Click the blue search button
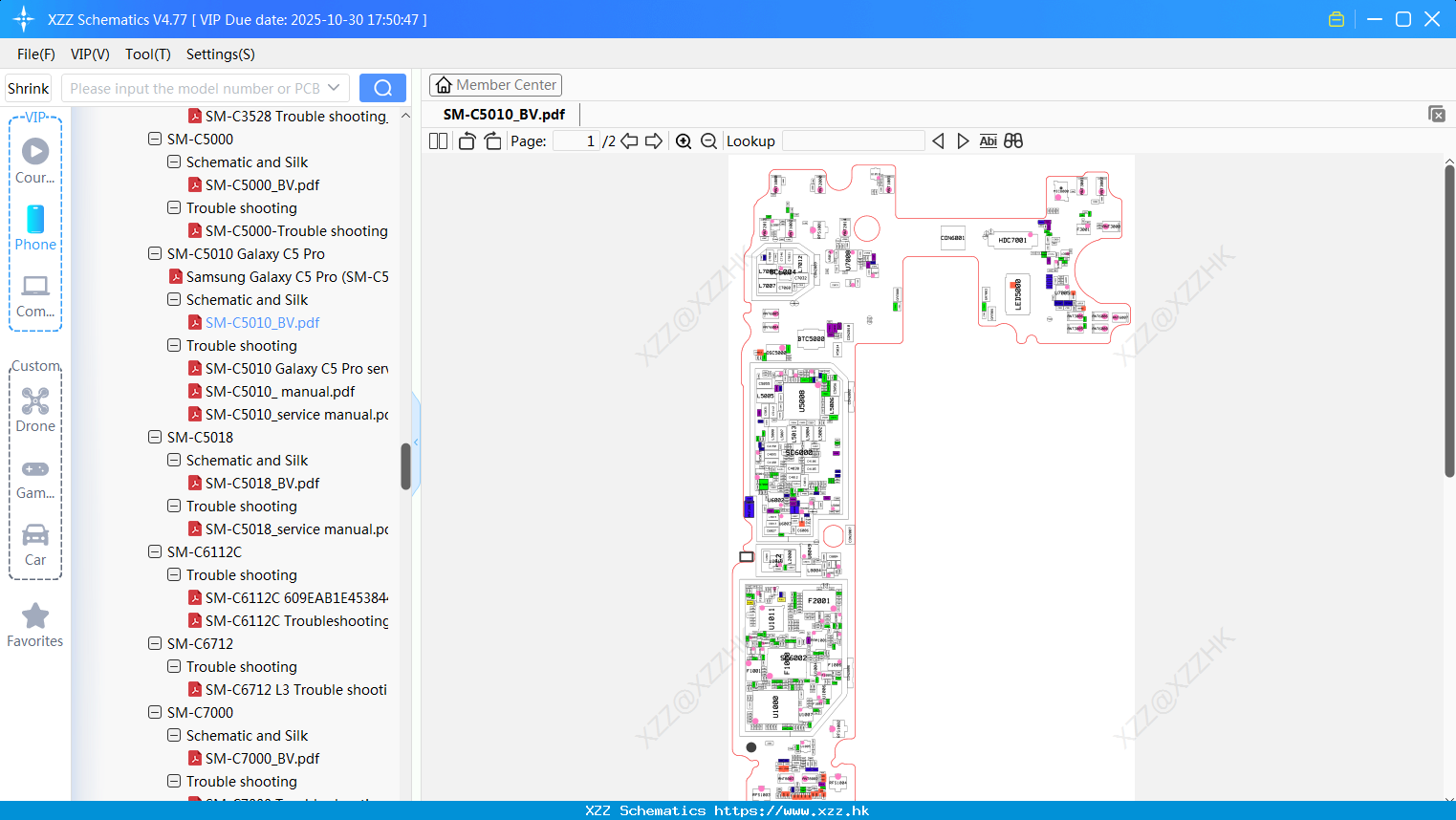1456x820 pixels. point(382,88)
